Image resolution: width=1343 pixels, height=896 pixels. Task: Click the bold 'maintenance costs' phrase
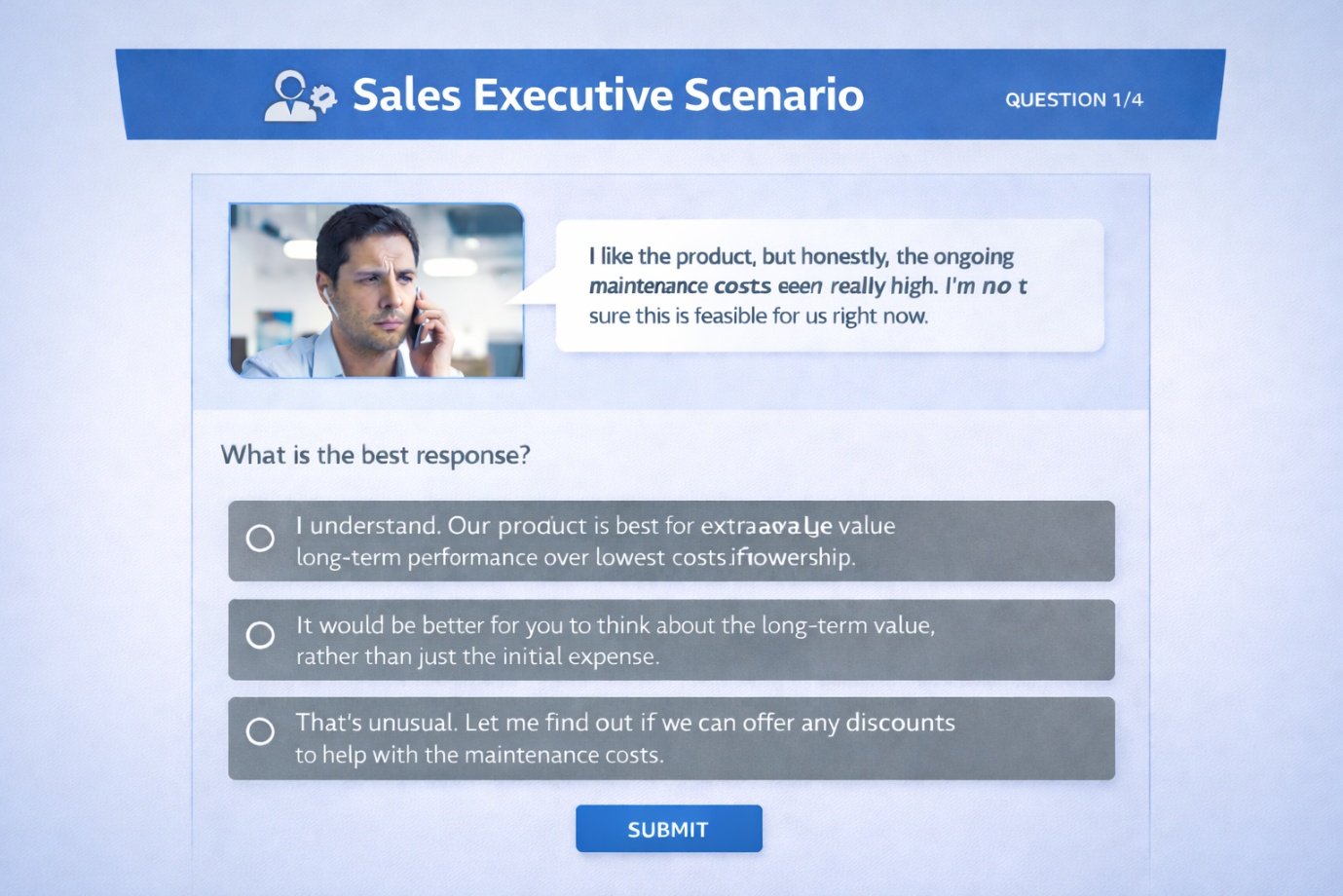pyautogui.click(x=679, y=286)
